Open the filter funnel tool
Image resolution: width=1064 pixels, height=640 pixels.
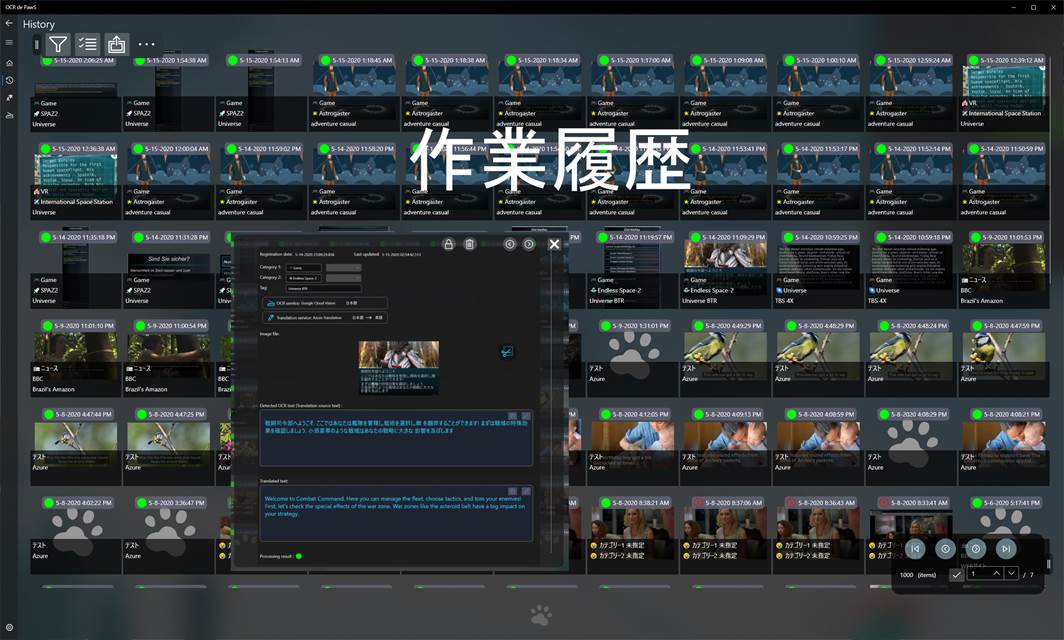(58, 44)
